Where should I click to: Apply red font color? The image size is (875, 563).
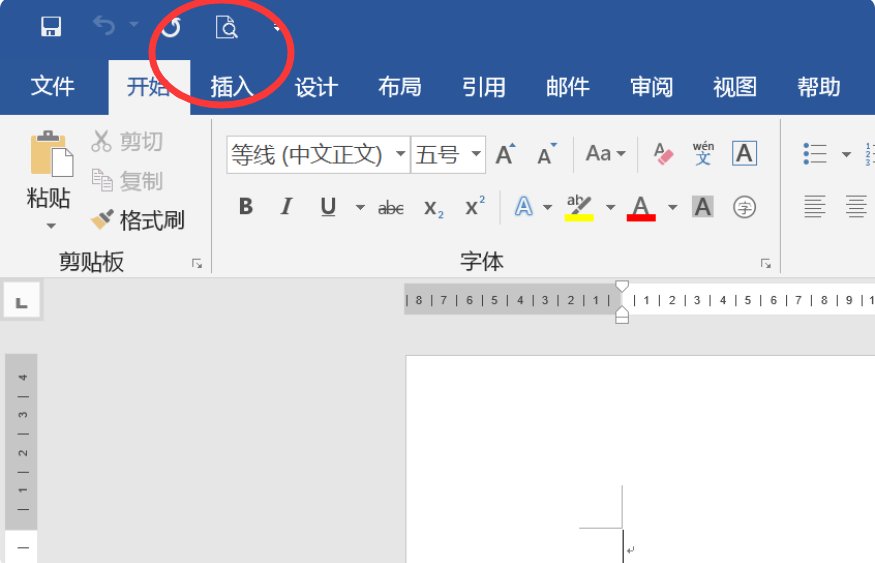641,208
